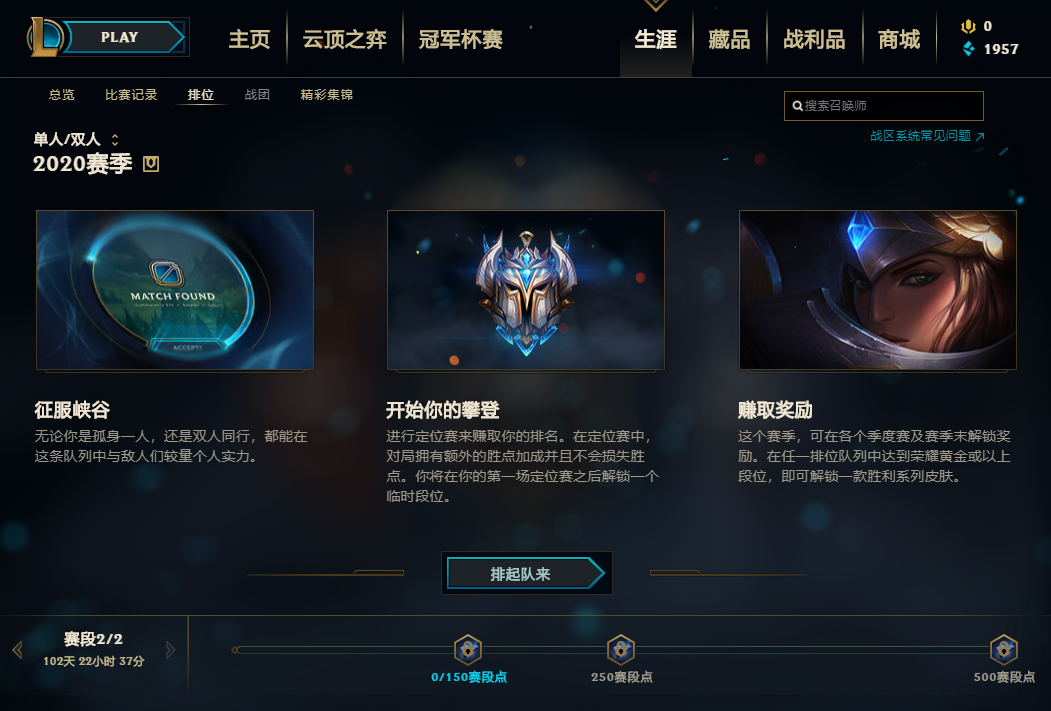Go to next split with right arrow
The width and height of the screenshot is (1051, 711).
(170, 649)
